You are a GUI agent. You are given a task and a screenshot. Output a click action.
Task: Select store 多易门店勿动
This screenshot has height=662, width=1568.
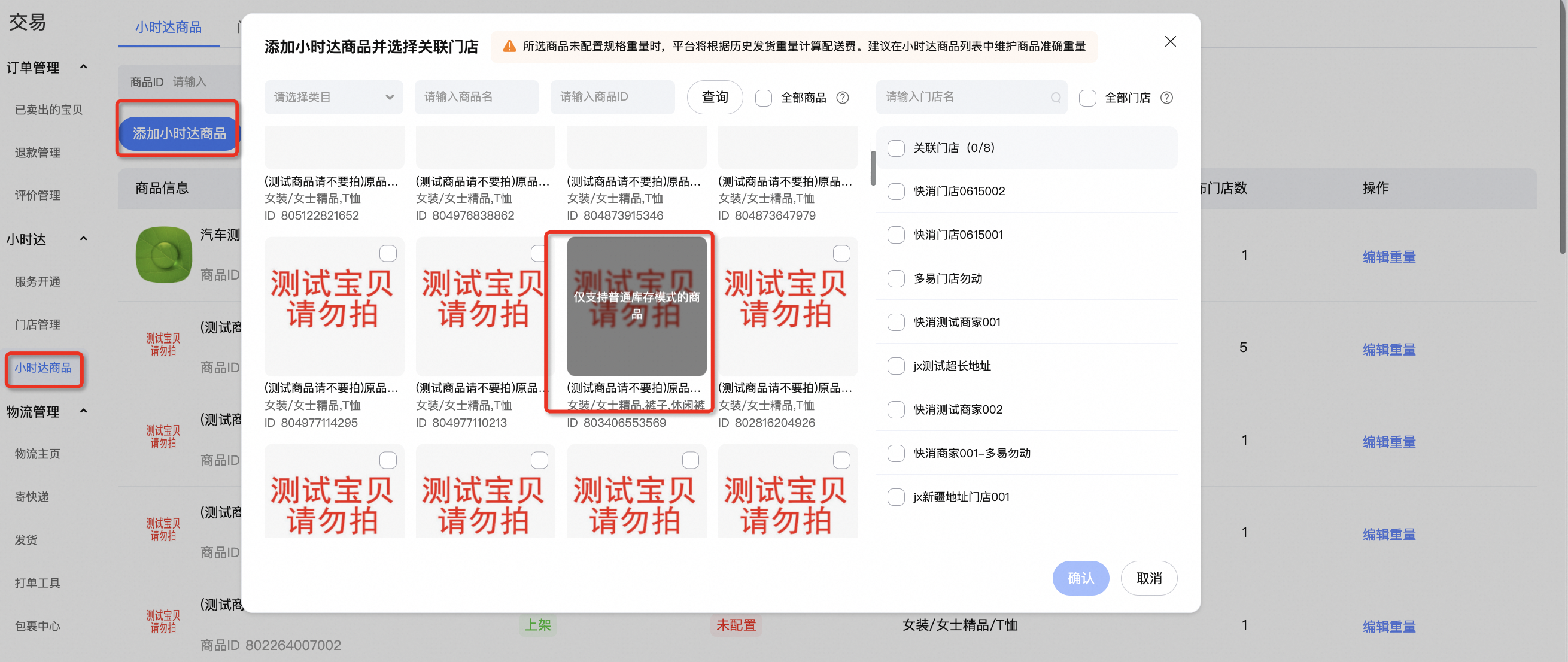(896, 278)
